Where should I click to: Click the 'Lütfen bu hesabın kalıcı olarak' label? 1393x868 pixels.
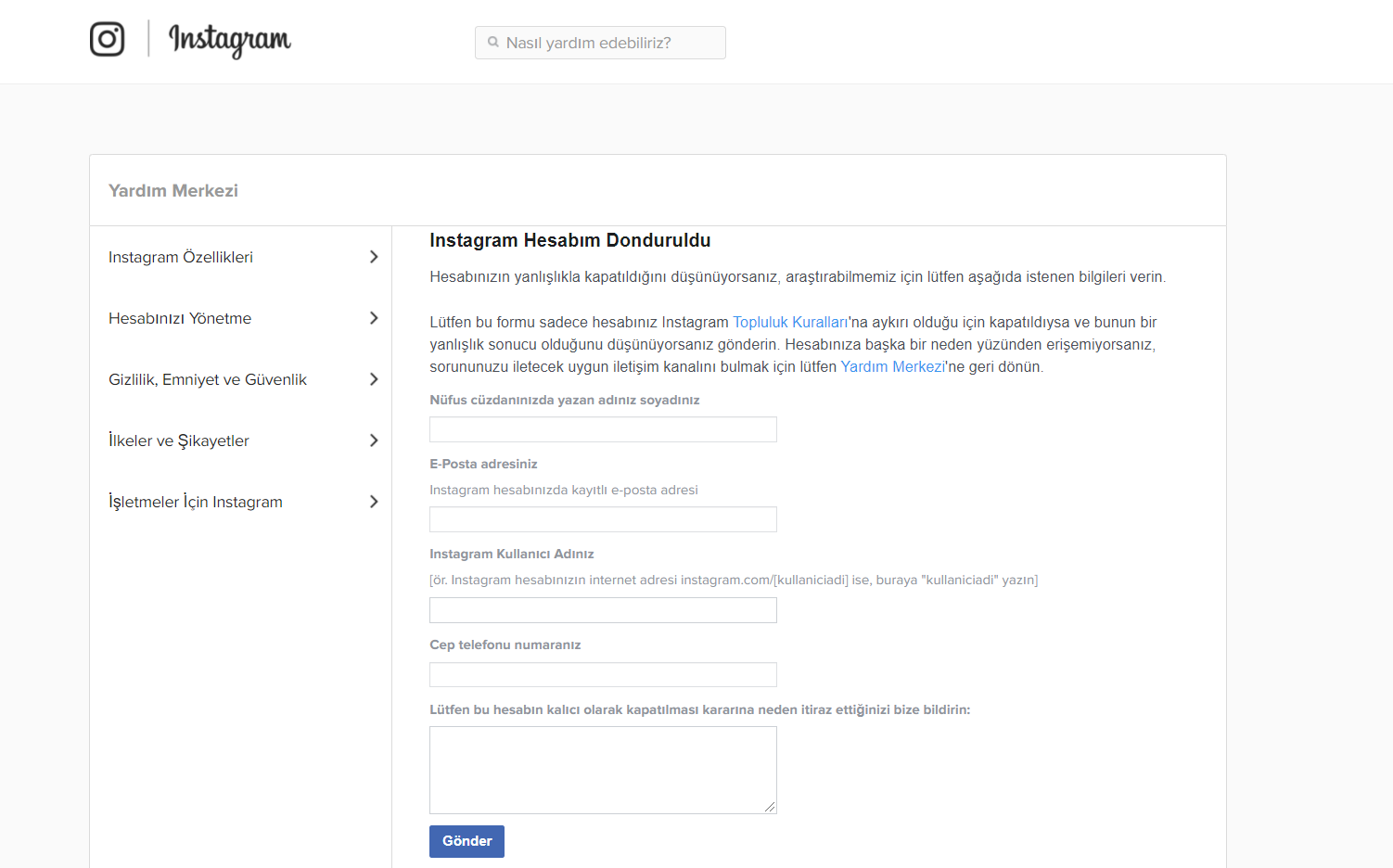pyautogui.click(x=700, y=709)
